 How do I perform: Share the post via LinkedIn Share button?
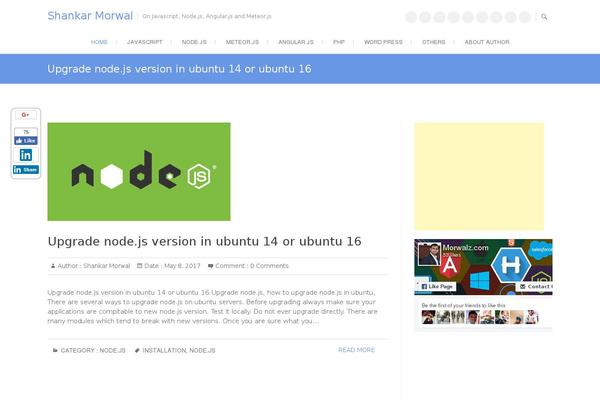coord(26,170)
